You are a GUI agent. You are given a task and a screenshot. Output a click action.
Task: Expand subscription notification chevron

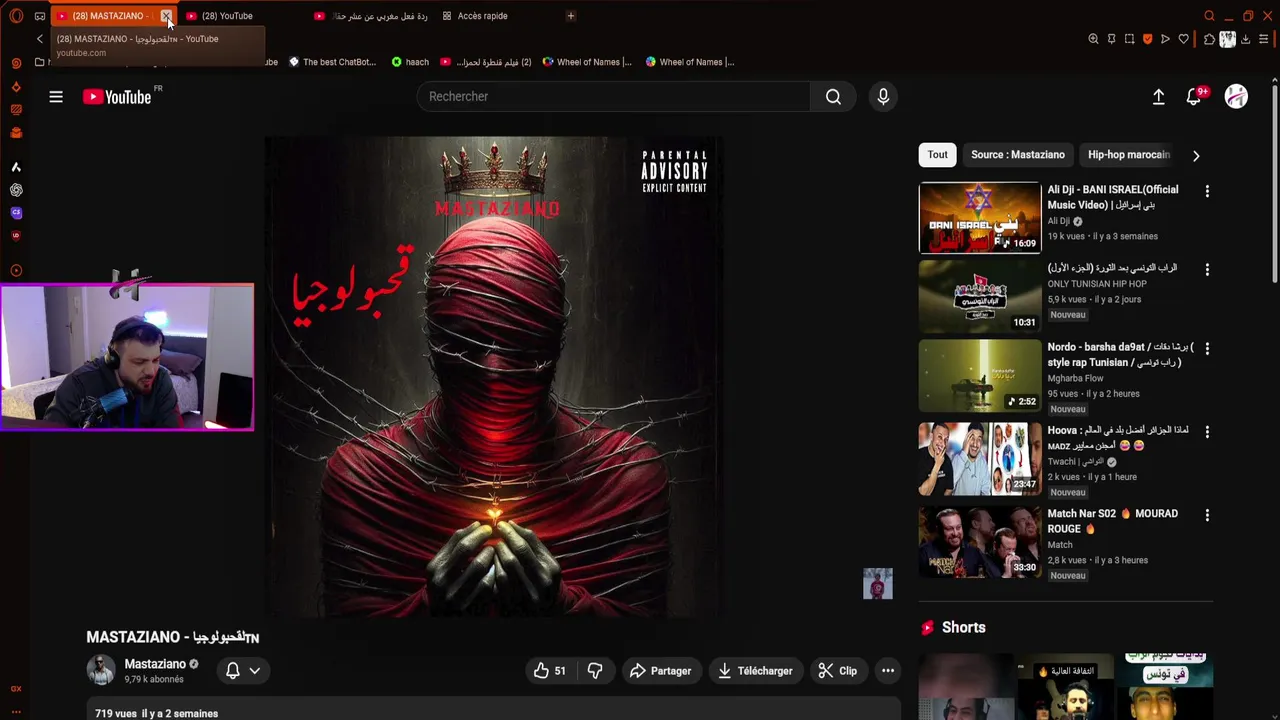point(255,671)
